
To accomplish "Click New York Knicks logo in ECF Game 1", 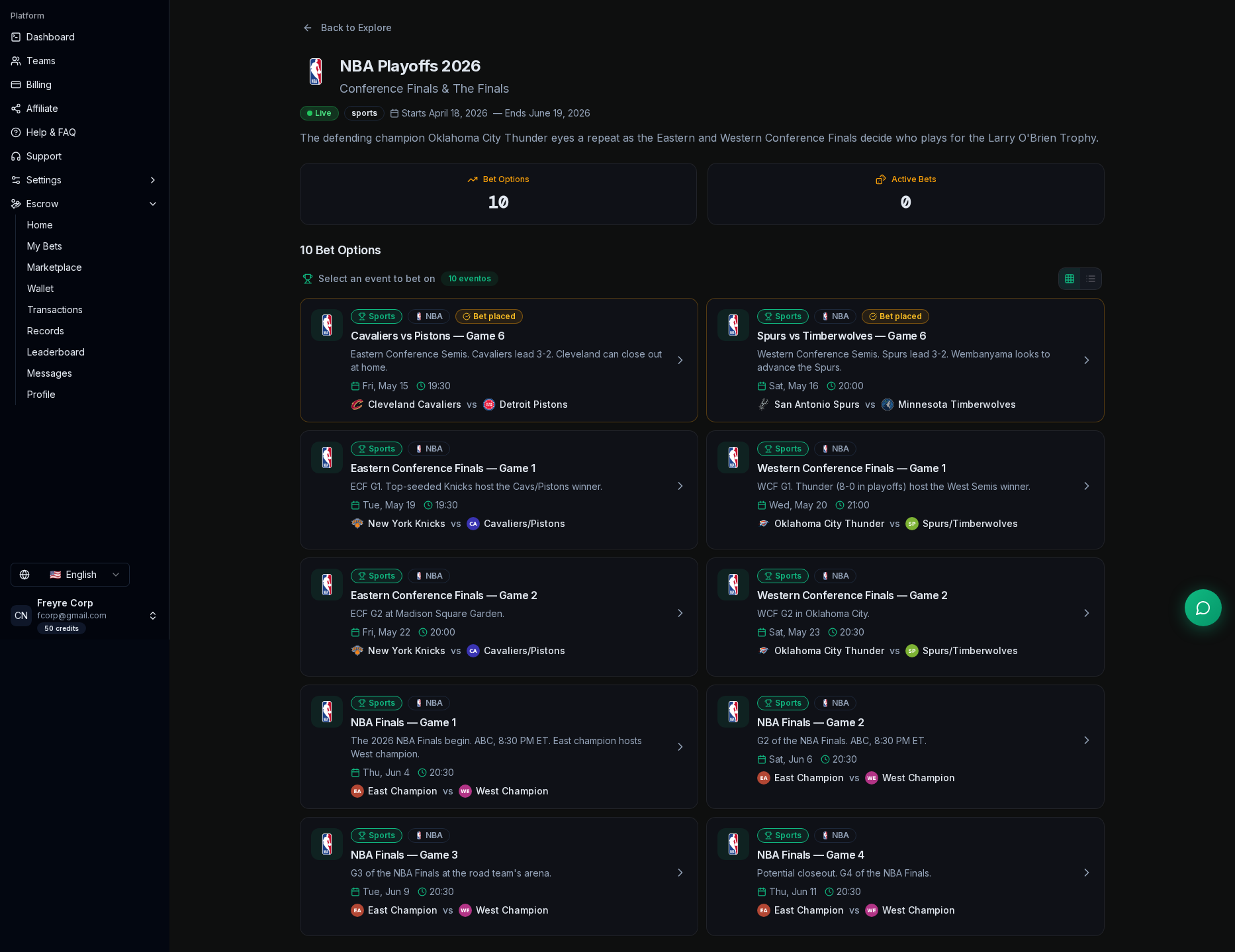I will pos(357,524).
